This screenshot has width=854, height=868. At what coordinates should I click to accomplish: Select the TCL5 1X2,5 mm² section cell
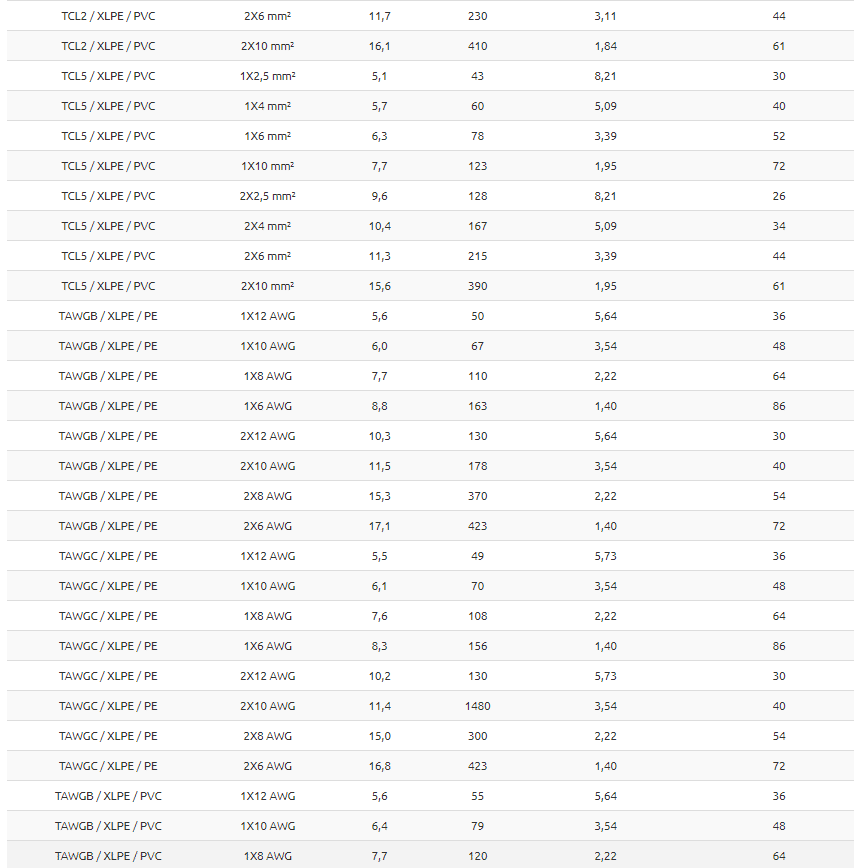tap(267, 76)
